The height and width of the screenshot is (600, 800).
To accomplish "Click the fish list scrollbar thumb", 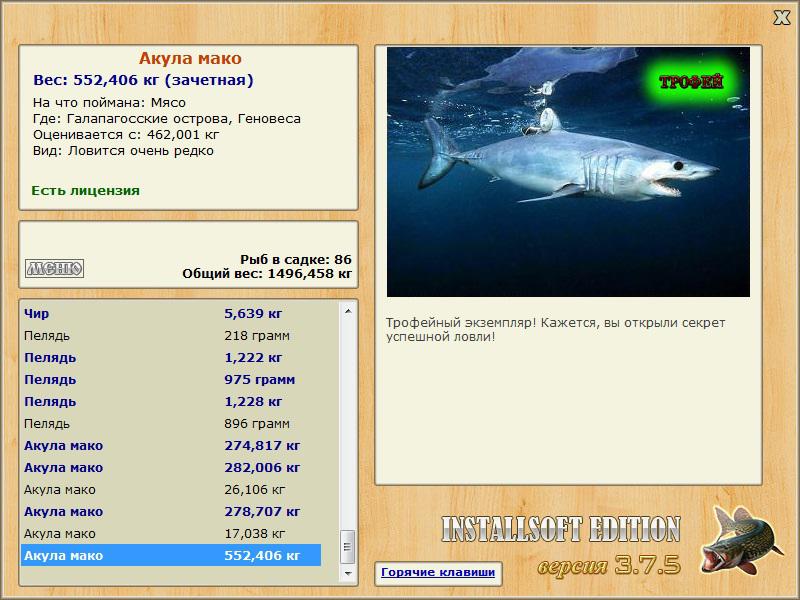I will tap(348, 547).
